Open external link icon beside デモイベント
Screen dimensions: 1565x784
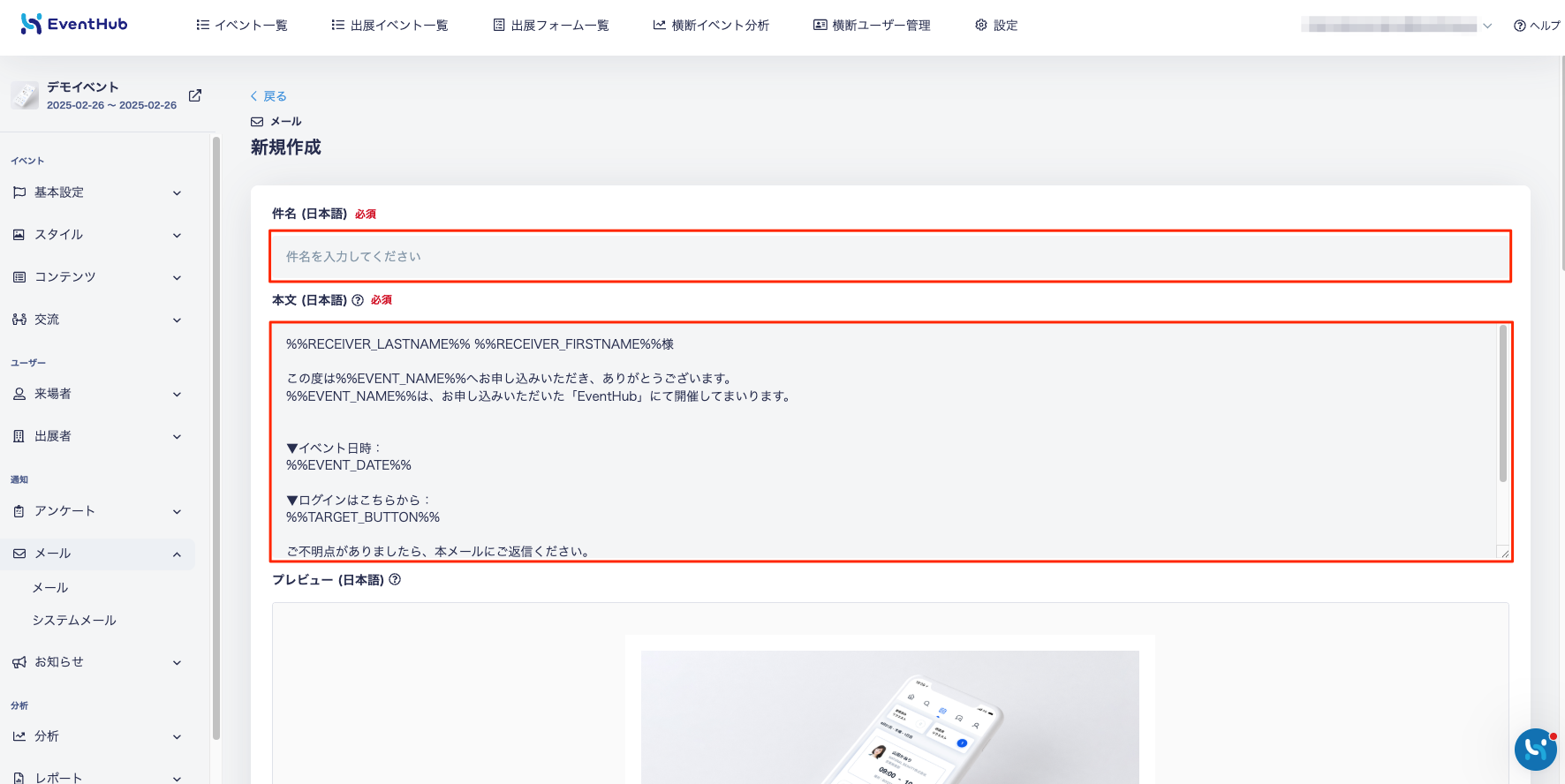(195, 95)
